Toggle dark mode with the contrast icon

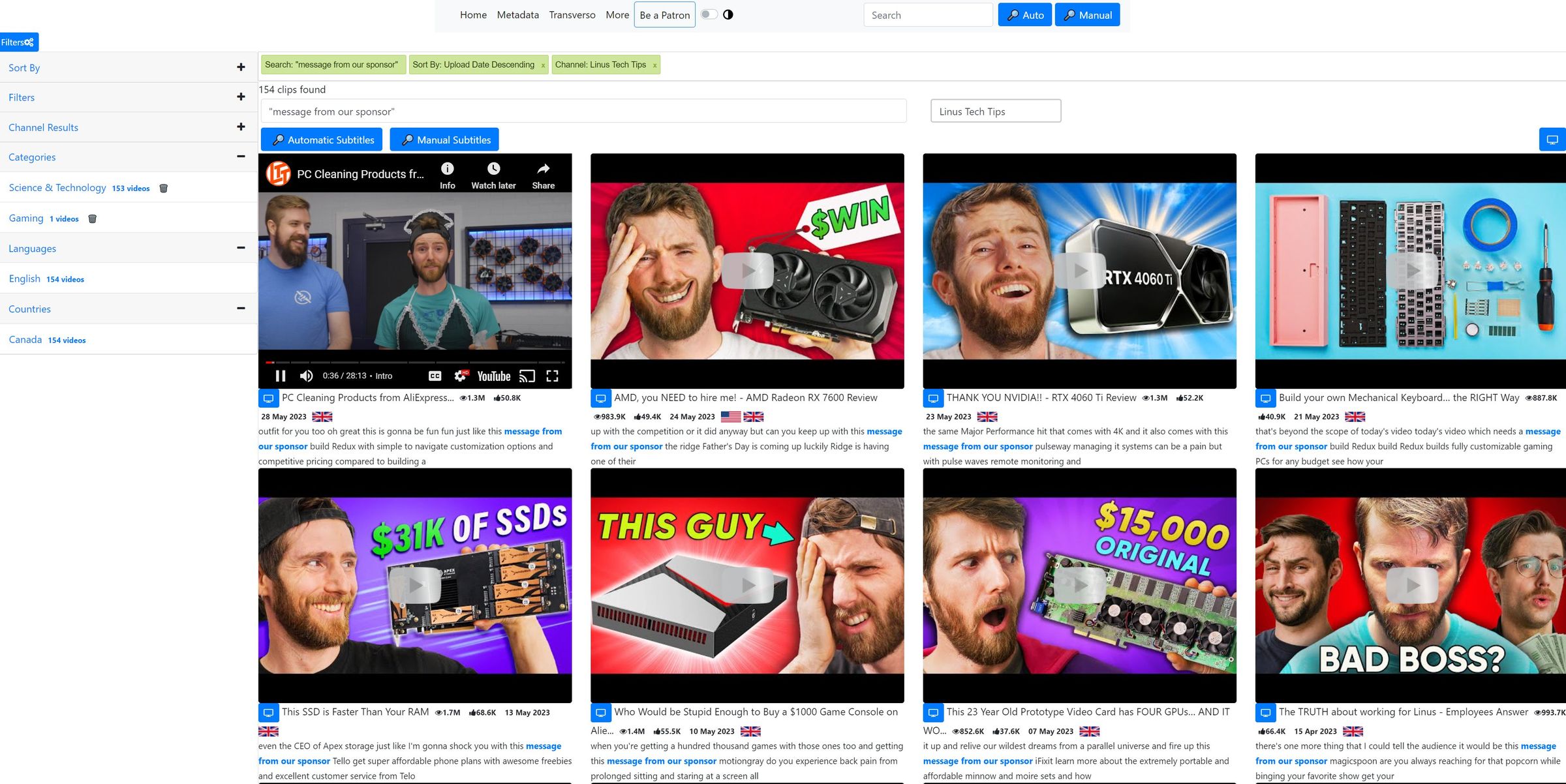click(x=729, y=14)
